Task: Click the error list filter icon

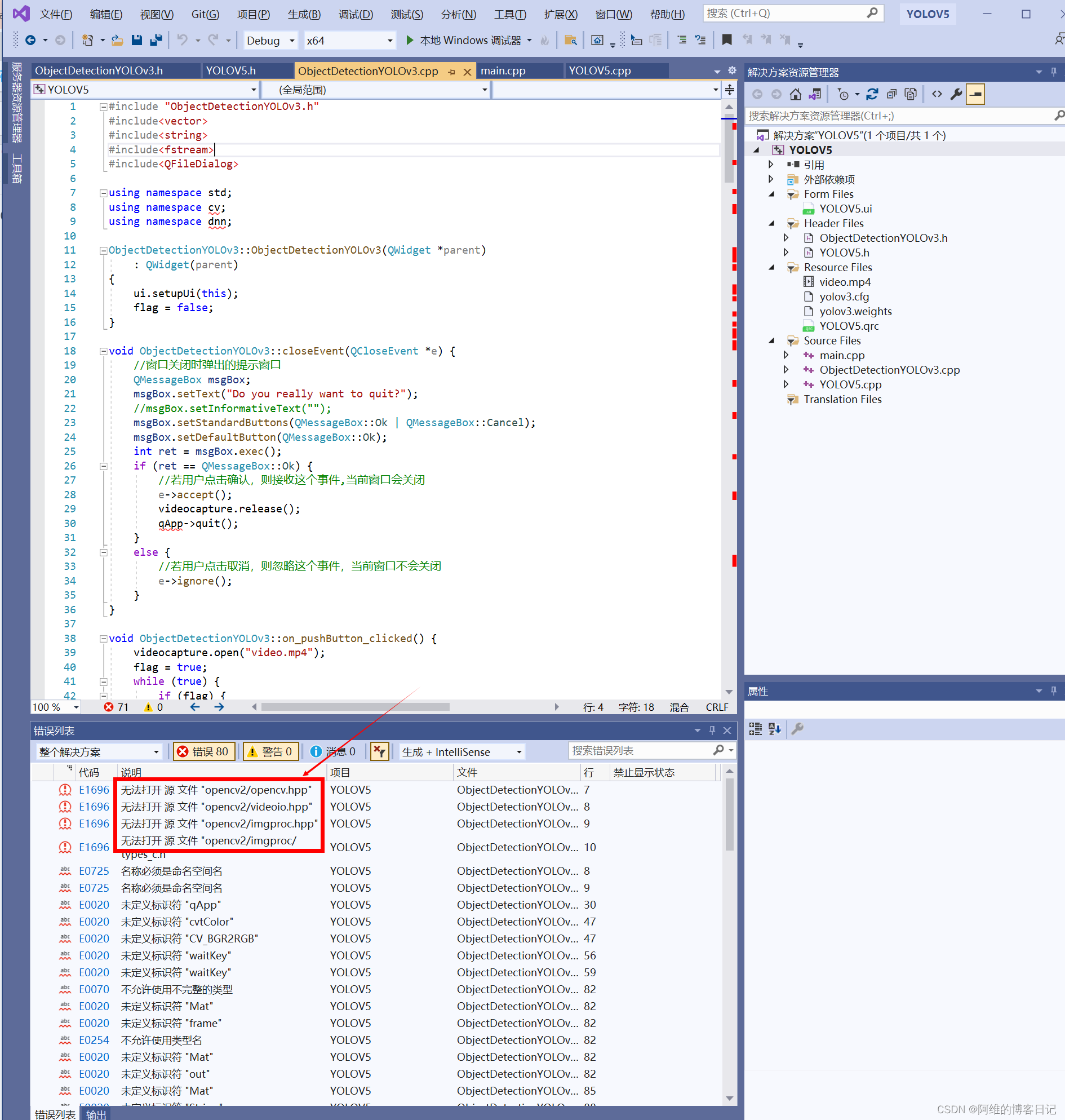Action: point(379,751)
